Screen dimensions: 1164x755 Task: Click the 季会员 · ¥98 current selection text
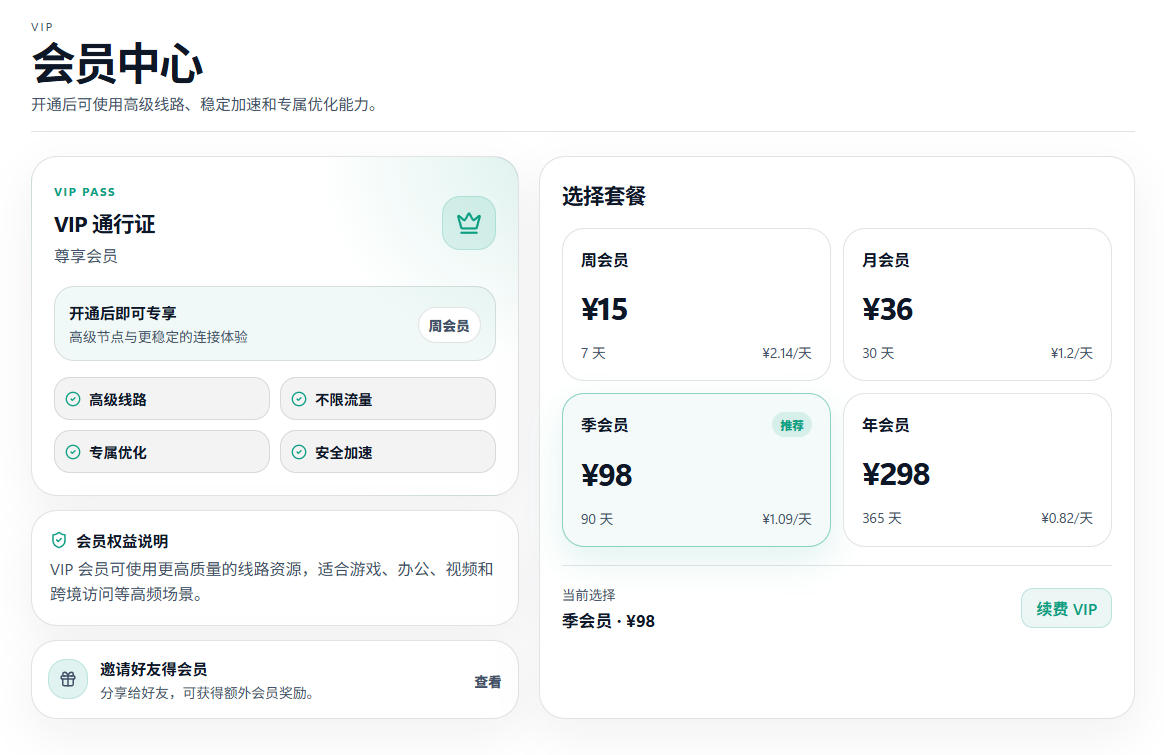pos(608,621)
